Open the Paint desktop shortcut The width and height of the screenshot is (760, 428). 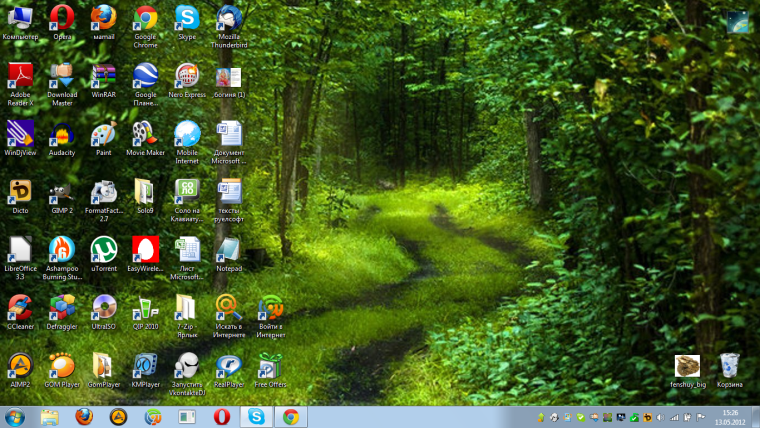tap(104, 134)
